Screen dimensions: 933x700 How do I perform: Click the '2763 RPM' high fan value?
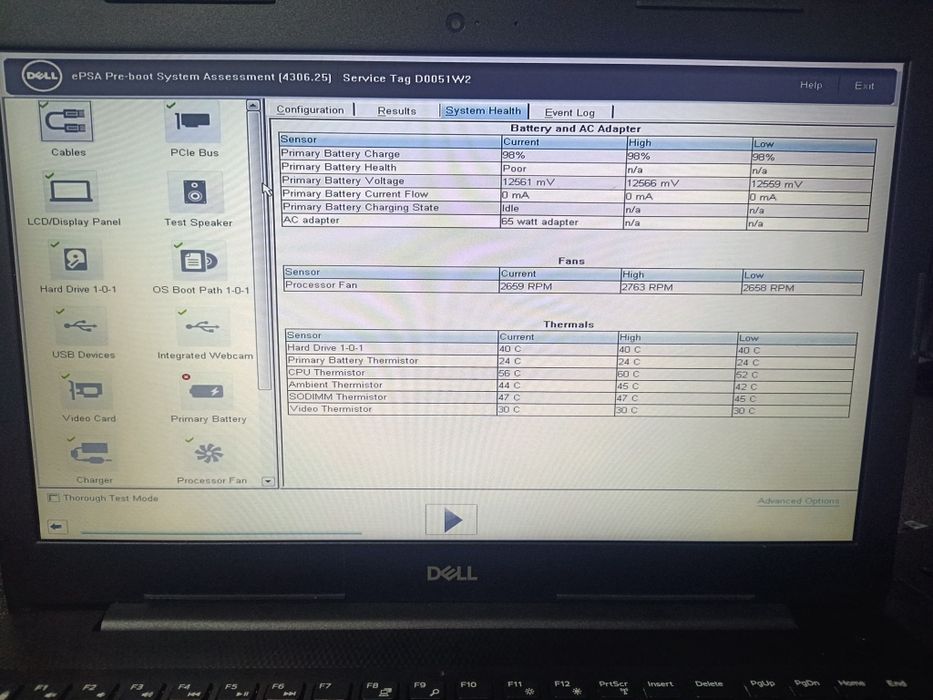click(x=647, y=287)
